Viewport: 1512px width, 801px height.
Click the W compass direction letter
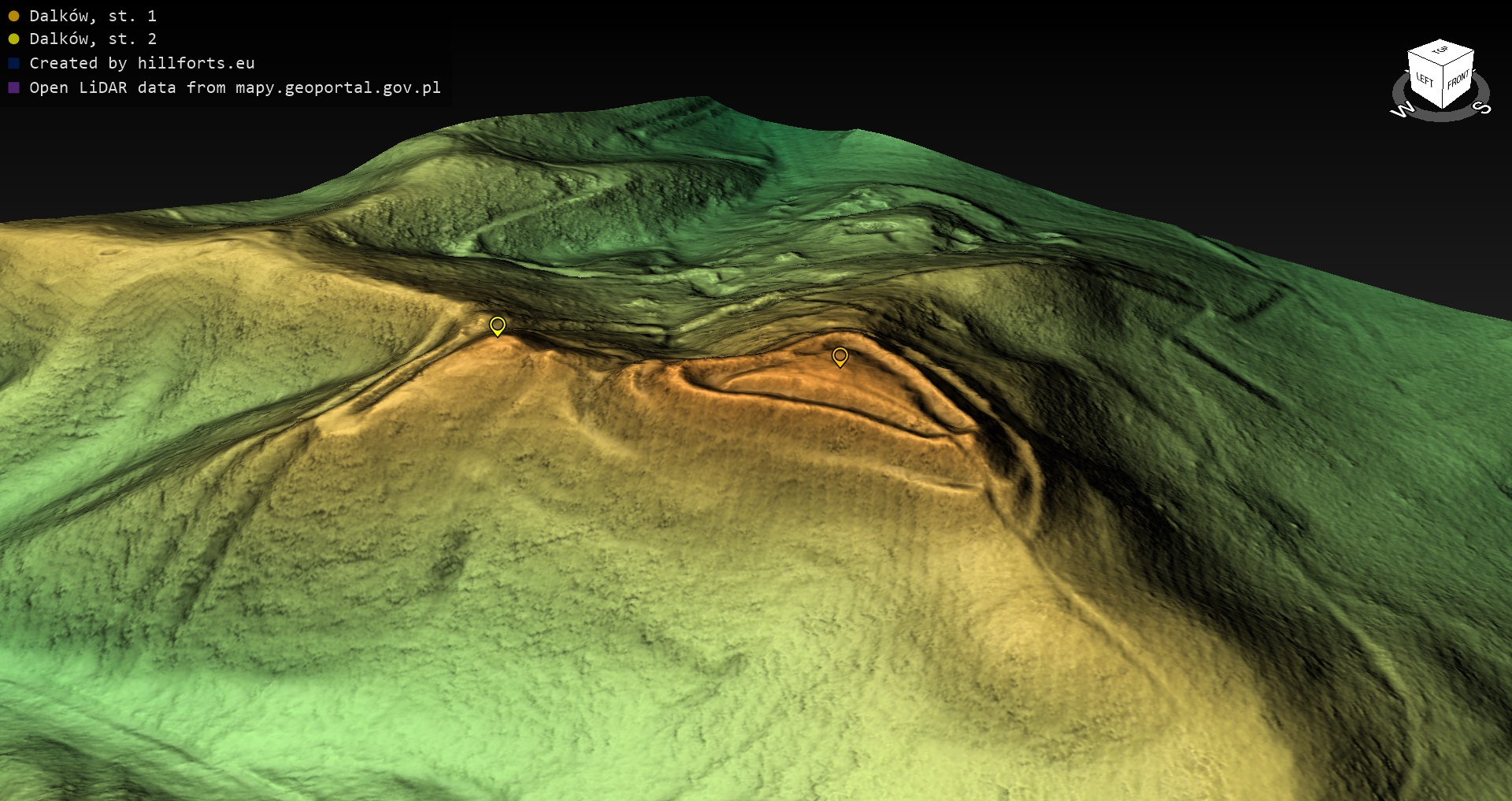tap(1401, 110)
